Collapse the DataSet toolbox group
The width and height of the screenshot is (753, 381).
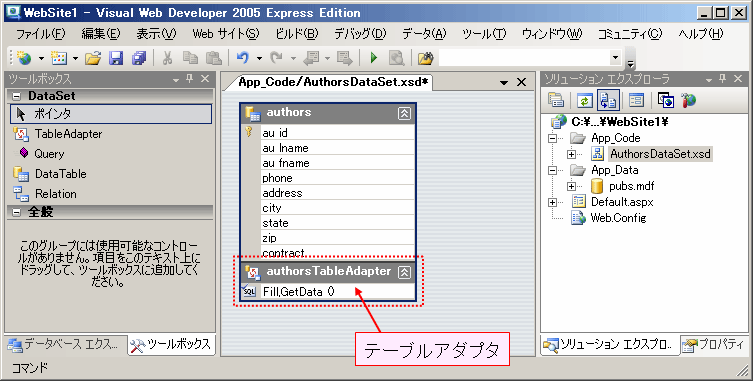(16, 96)
